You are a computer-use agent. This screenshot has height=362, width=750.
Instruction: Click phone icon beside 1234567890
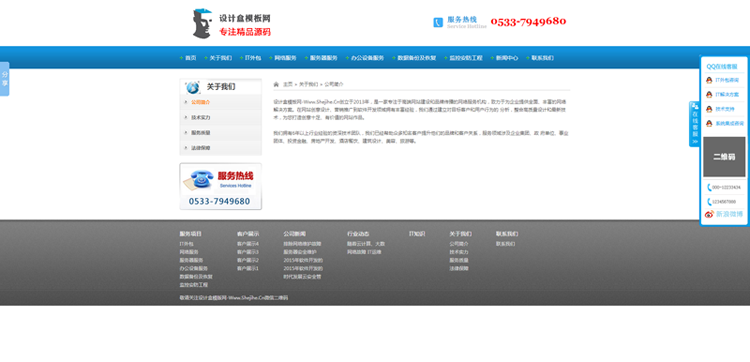point(709,202)
